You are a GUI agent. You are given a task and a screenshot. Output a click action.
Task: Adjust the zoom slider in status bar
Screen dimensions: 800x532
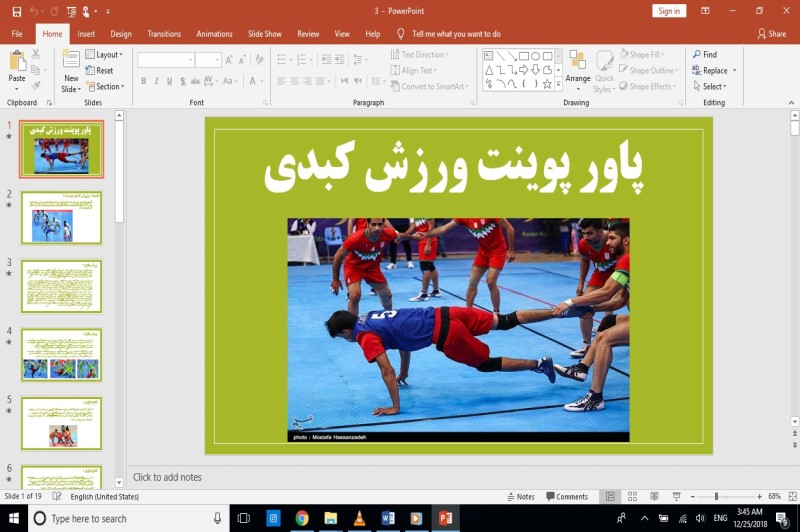click(x=716, y=497)
